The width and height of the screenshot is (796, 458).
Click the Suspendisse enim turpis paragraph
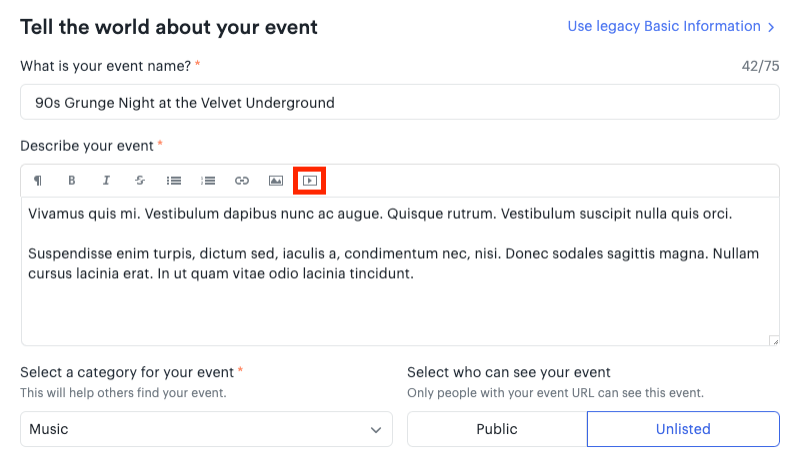click(x=393, y=264)
